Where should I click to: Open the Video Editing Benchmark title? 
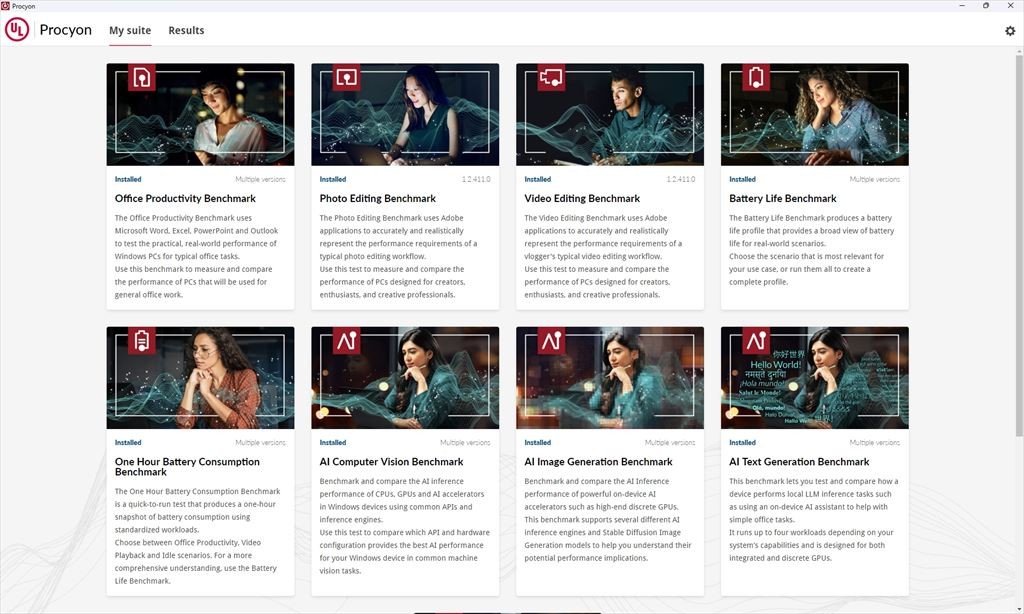click(x=582, y=199)
